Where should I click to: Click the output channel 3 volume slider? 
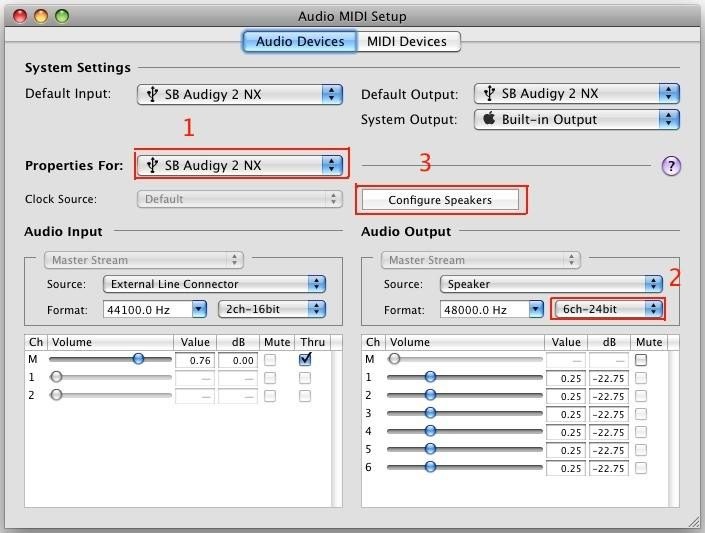(464, 413)
